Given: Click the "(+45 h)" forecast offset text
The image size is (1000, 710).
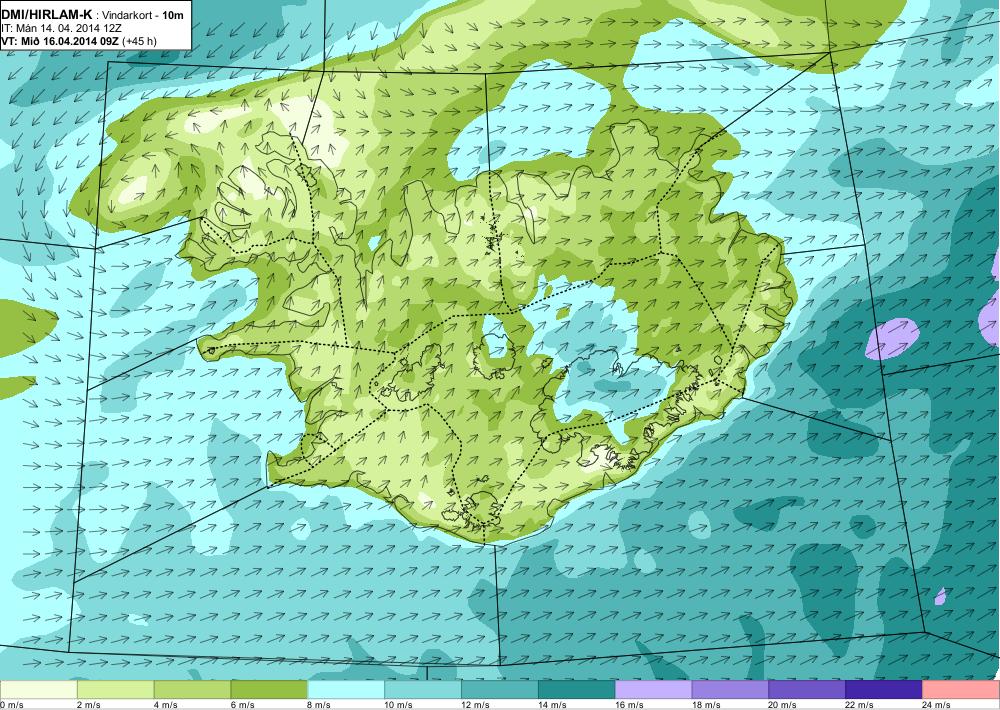Looking at the screenshot, I should point(139,41).
